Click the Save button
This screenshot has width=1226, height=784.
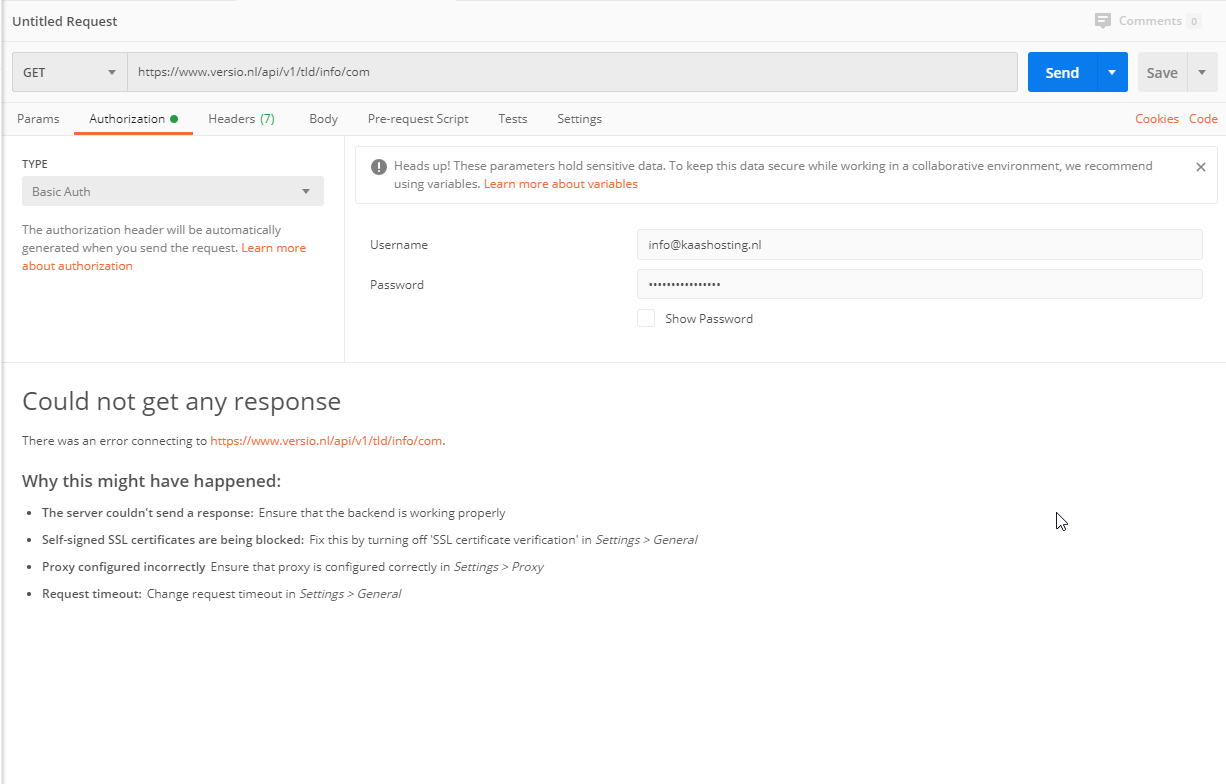coord(1161,73)
